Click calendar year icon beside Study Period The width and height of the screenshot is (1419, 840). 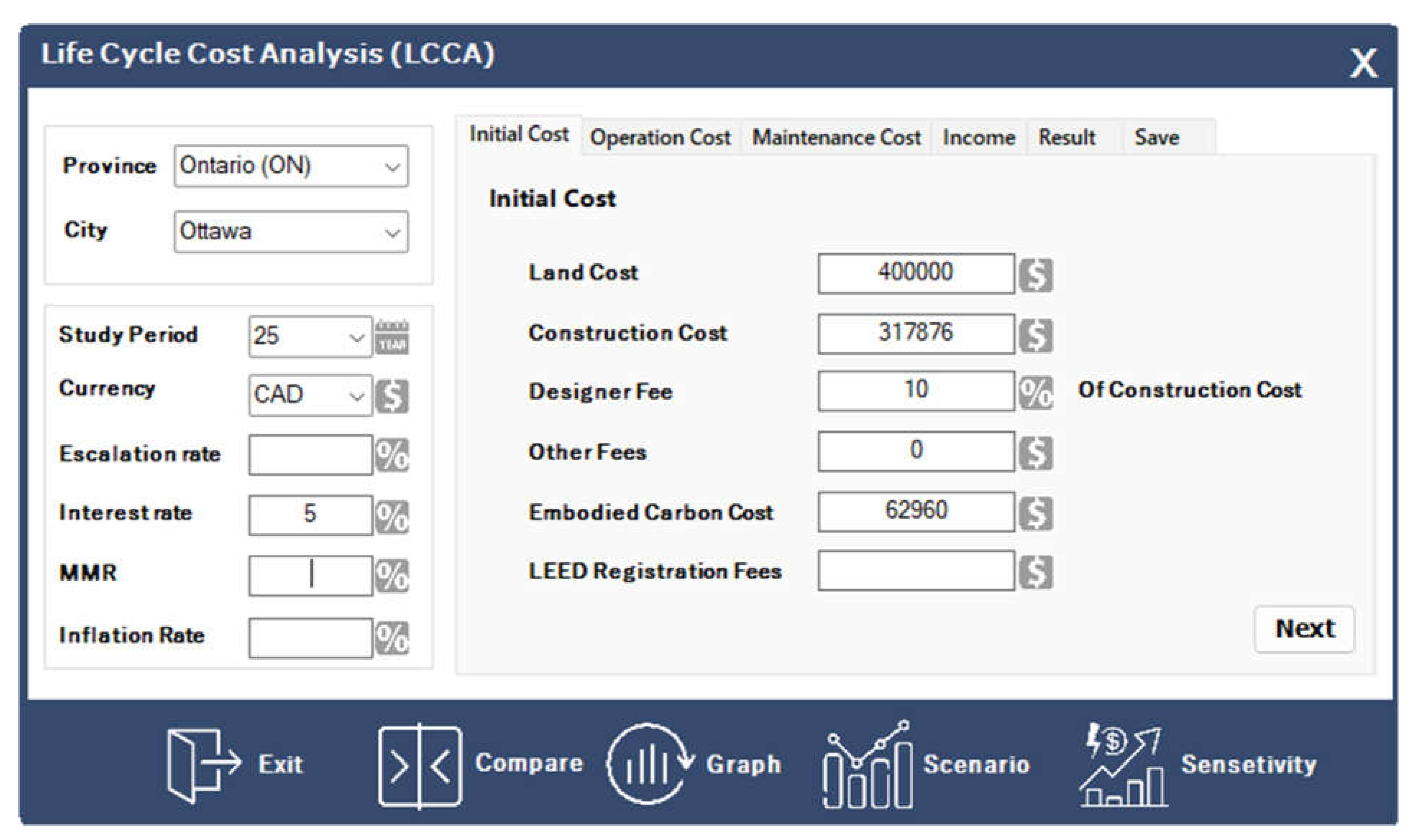(392, 337)
